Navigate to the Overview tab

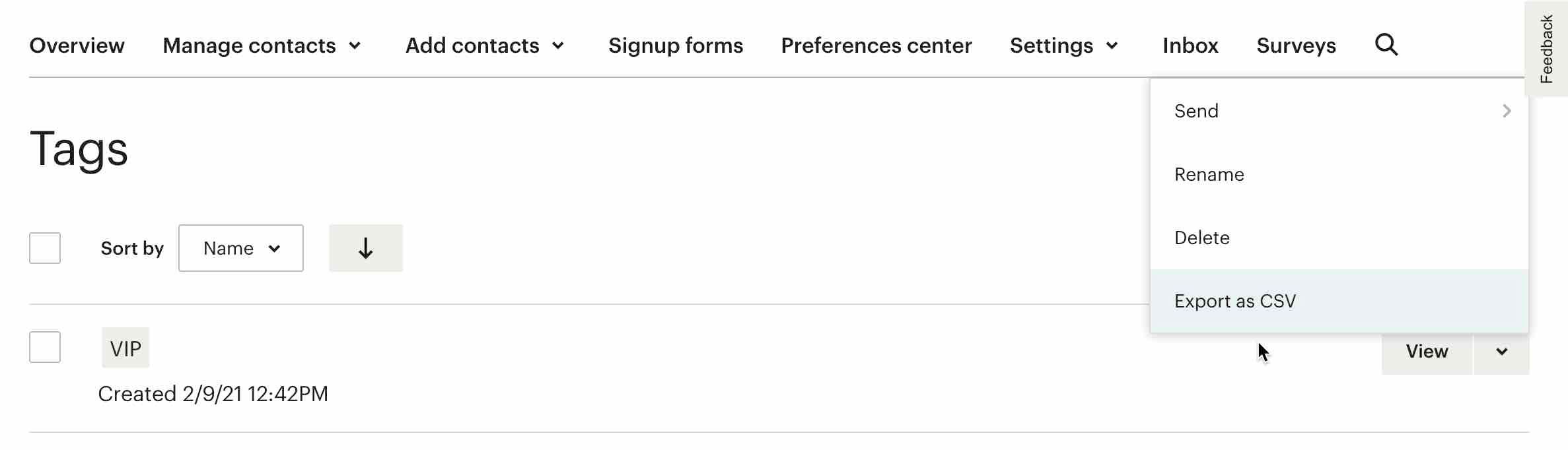point(77,46)
